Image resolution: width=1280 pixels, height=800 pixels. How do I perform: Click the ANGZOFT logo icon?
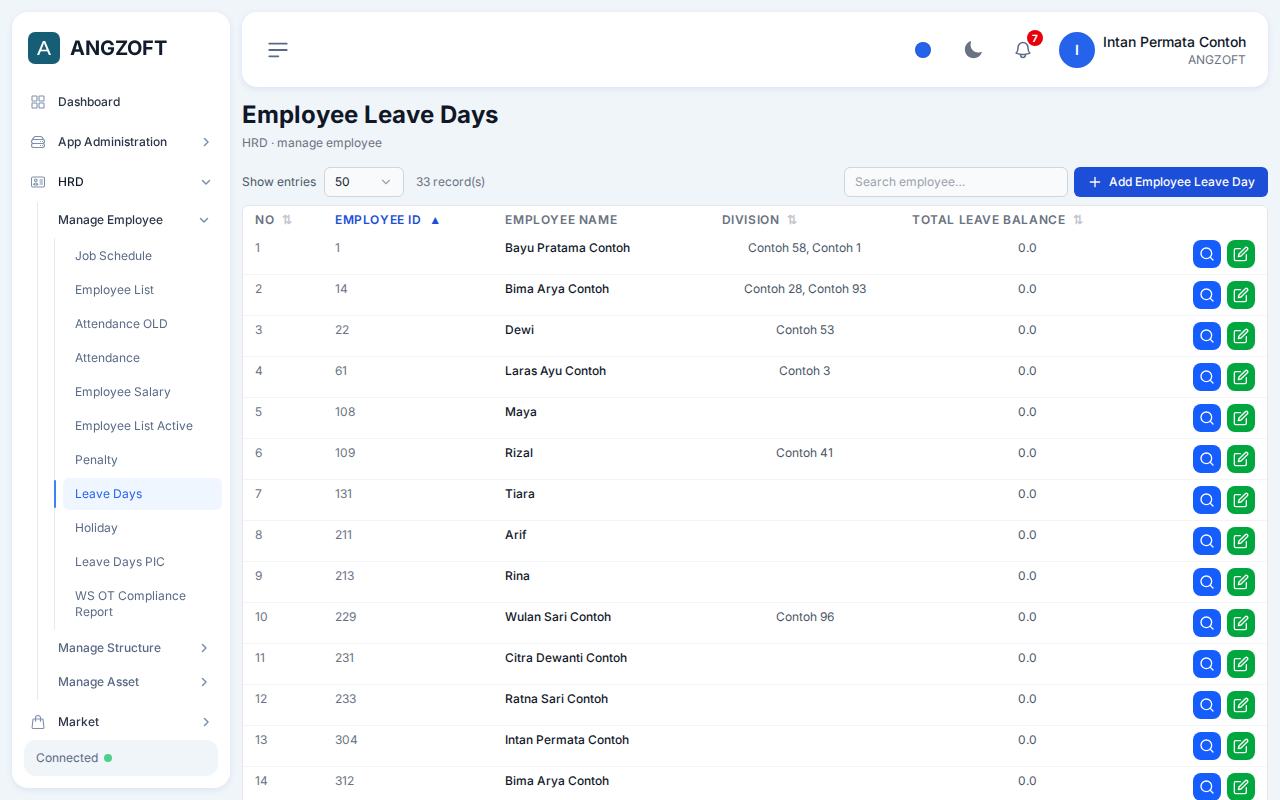[x=44, y=48]
